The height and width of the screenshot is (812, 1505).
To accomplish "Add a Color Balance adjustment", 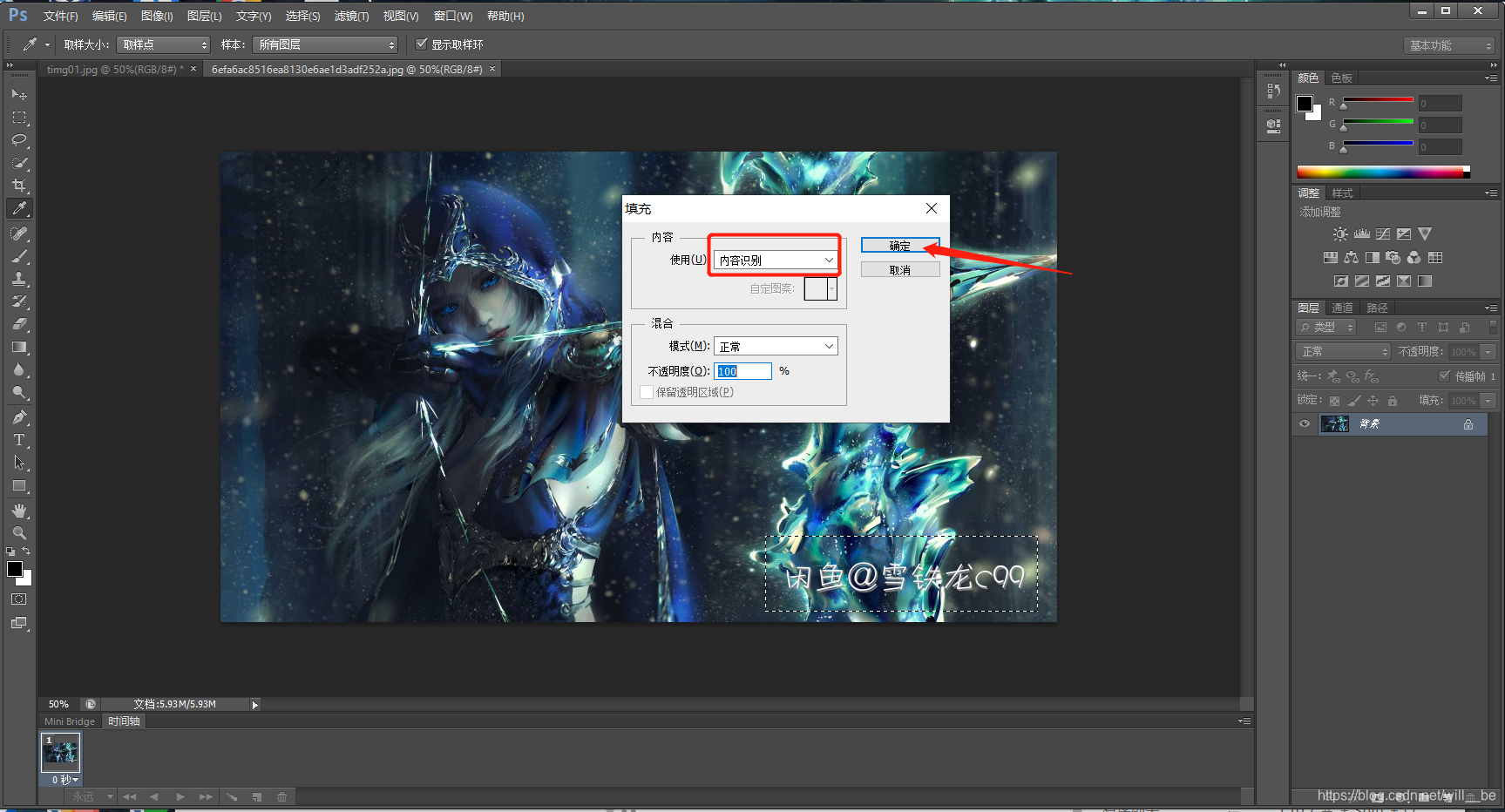I will point(1351,258).
